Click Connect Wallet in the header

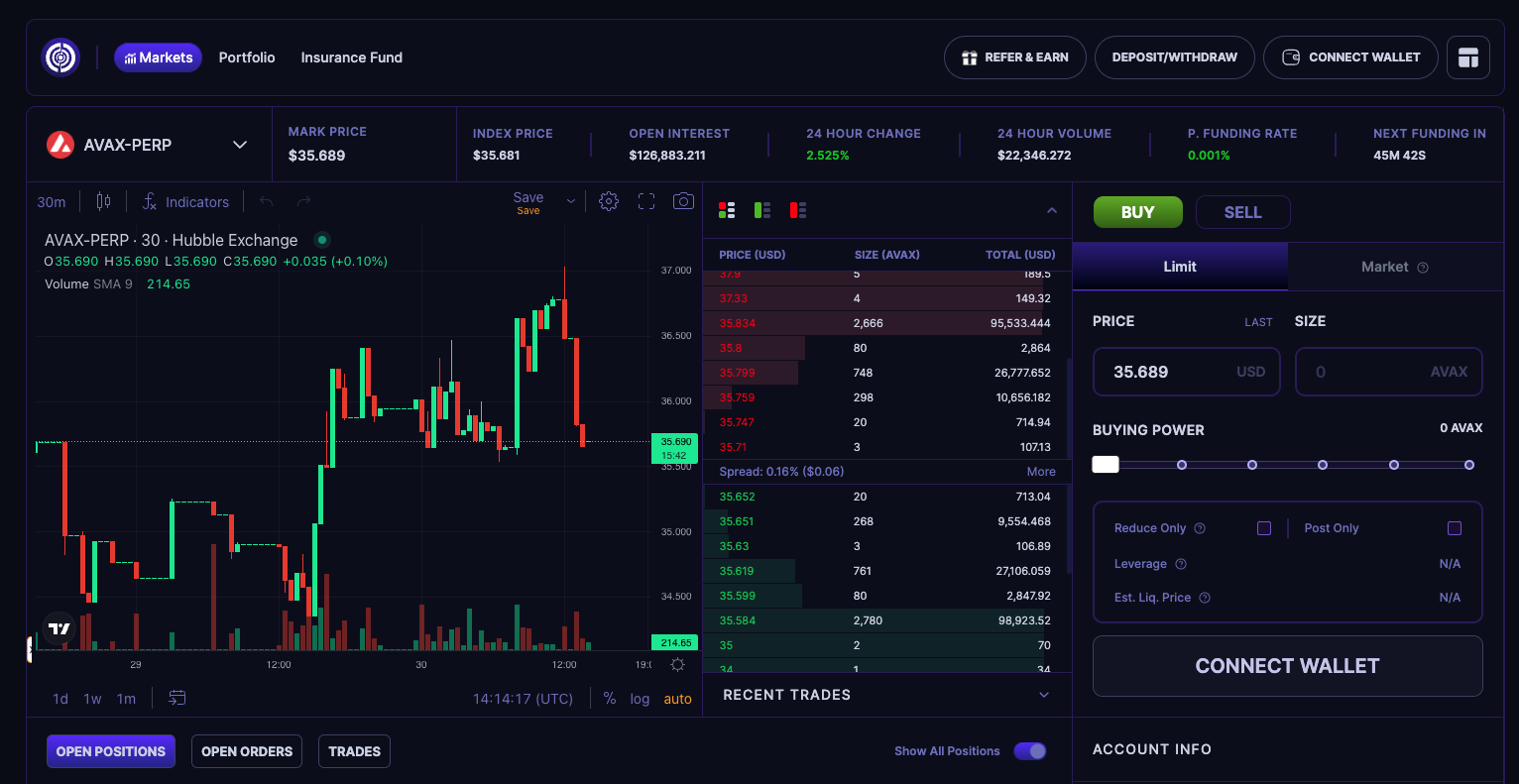1350,57
